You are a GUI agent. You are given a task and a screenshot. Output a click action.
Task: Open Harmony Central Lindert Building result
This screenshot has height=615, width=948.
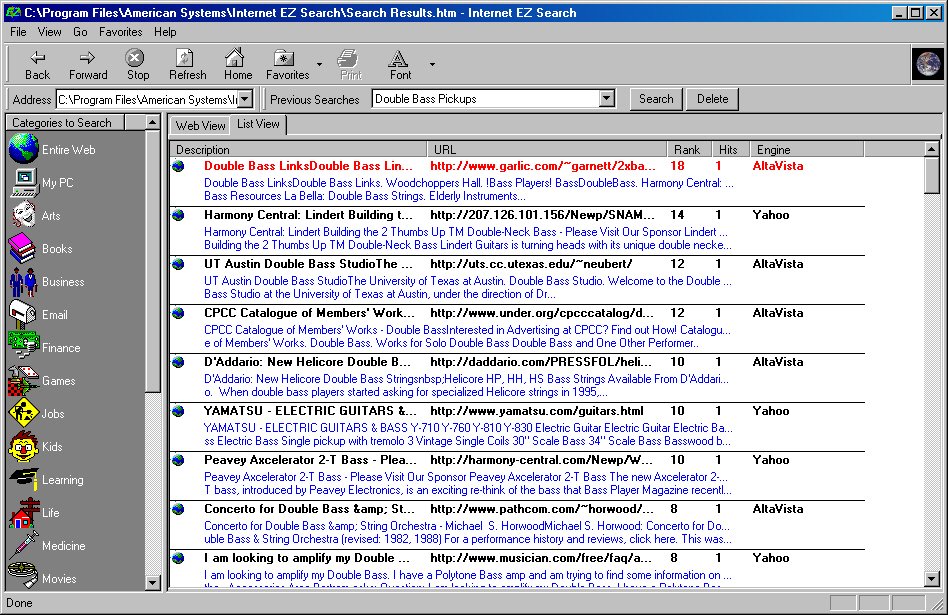308,215
